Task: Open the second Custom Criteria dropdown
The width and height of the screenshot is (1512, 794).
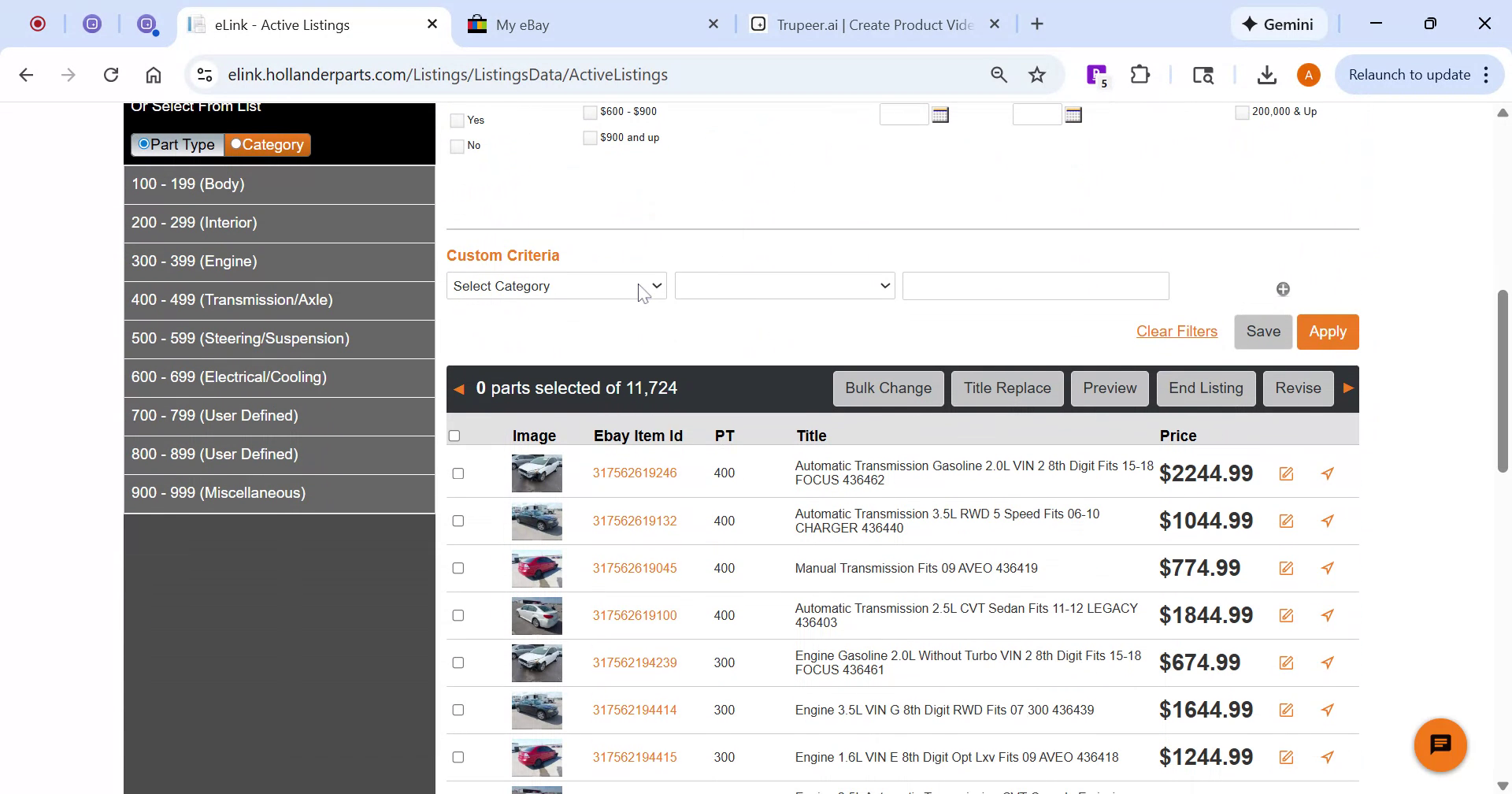Action: click(x=784, y=285)
